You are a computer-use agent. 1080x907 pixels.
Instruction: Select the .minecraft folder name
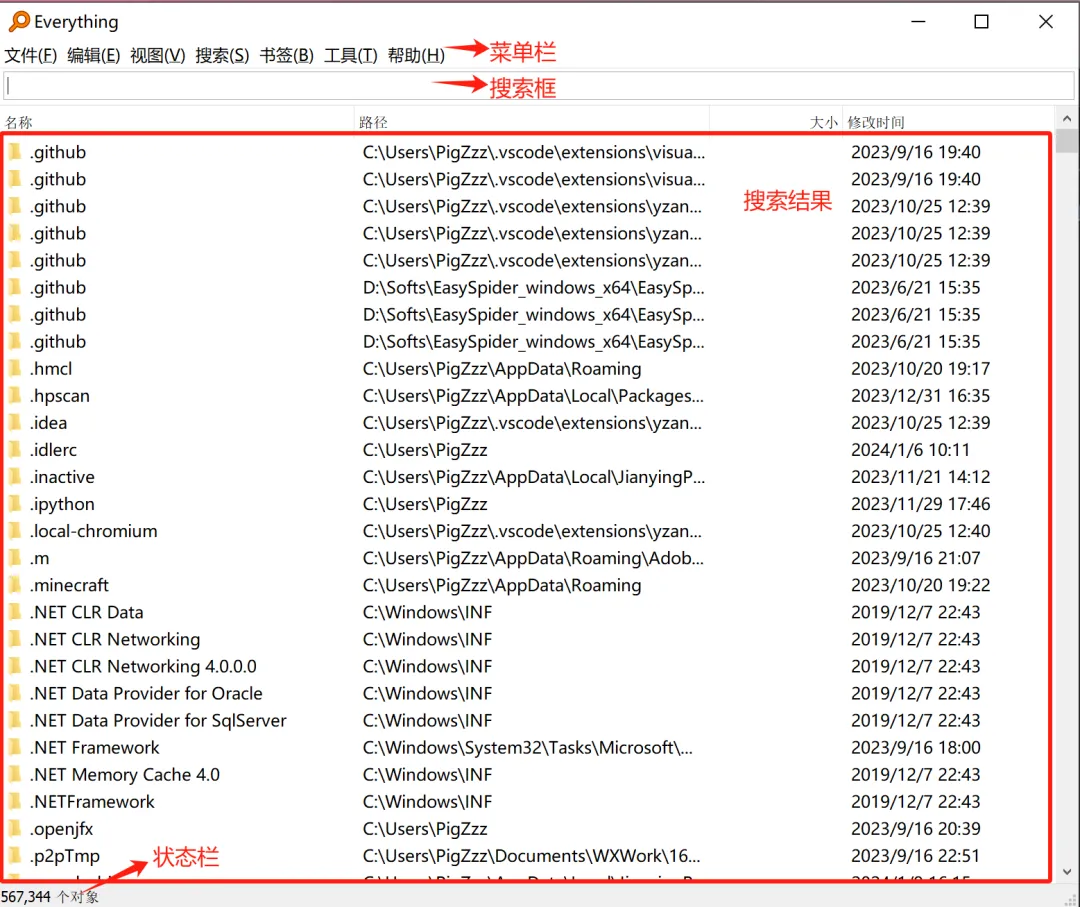coord(69,585)
